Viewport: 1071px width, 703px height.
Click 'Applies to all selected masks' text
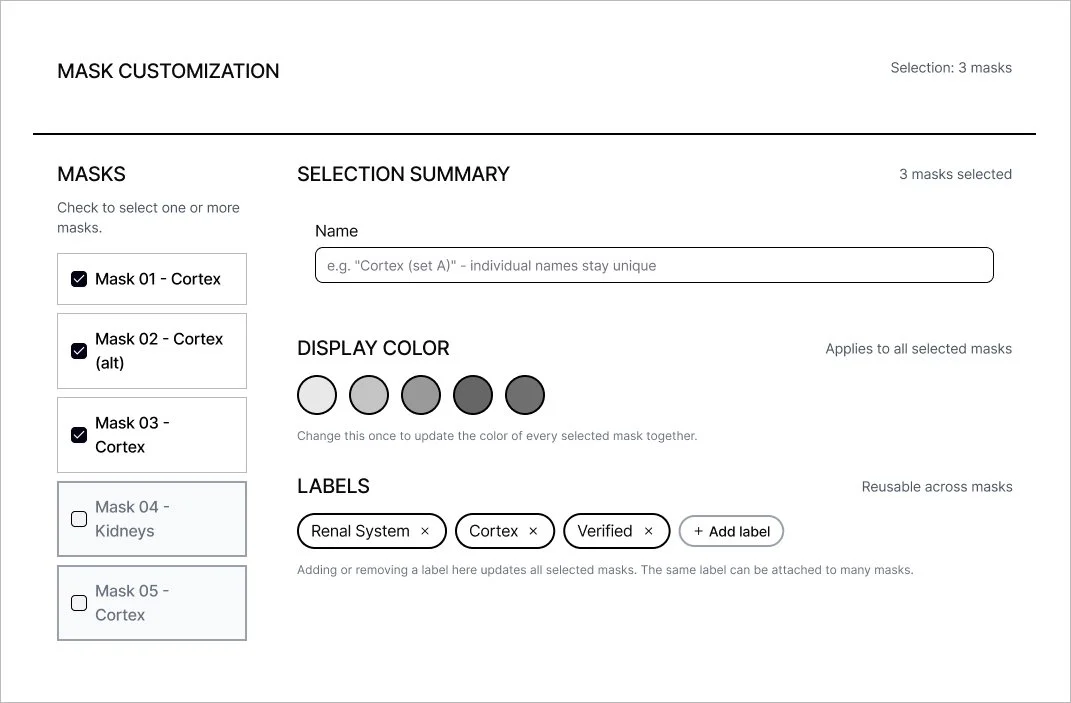point(918,349)
